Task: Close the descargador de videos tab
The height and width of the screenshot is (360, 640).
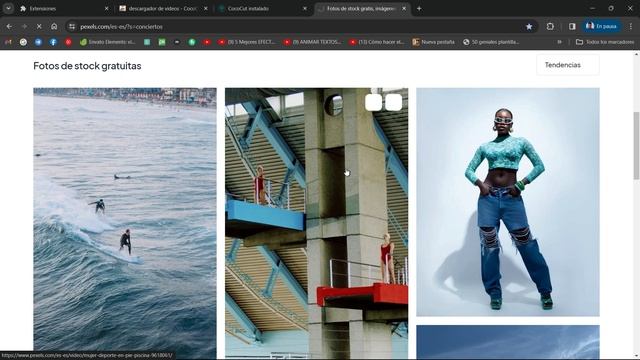Action: 206,9
